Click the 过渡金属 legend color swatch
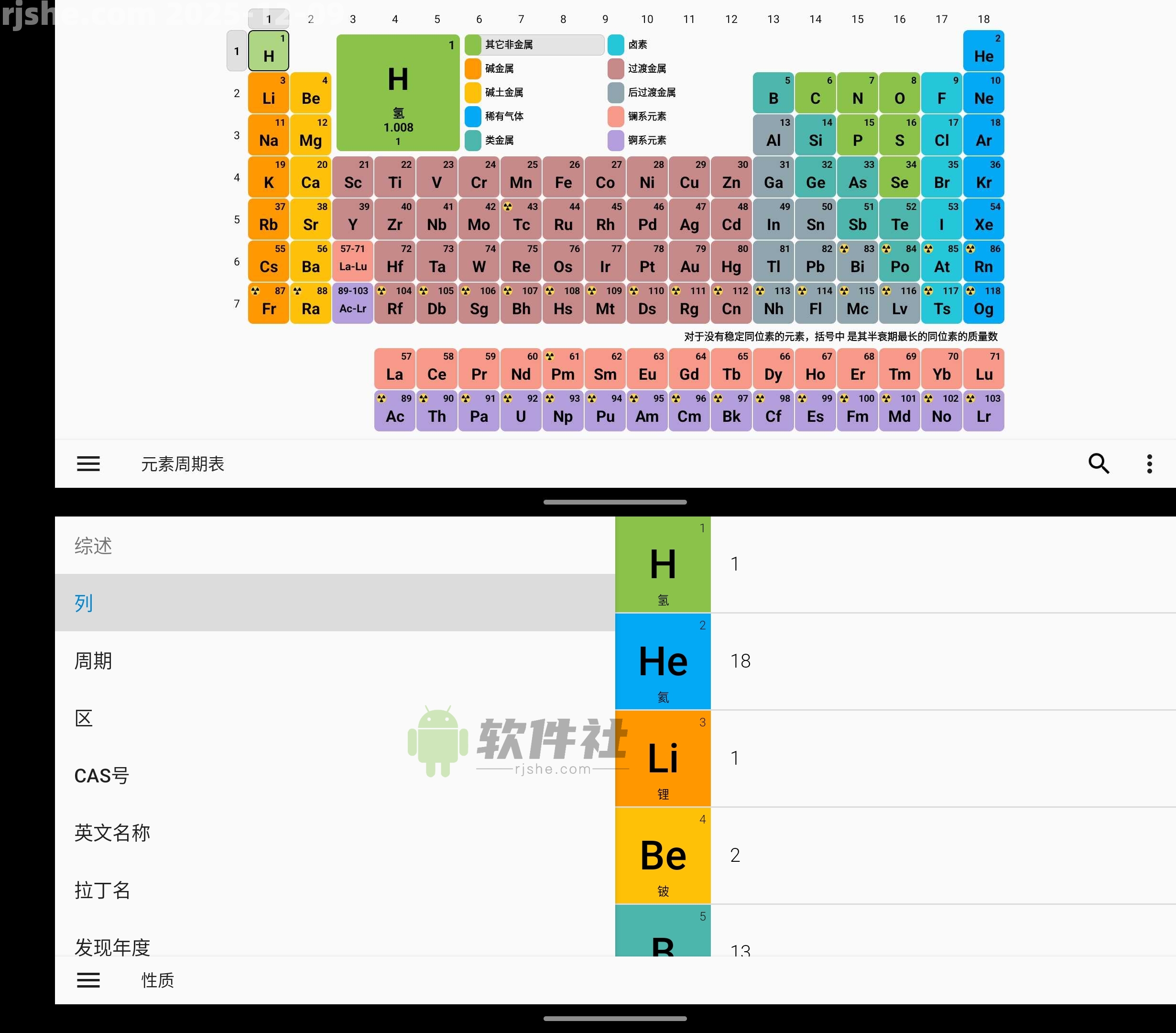The image size is (1176, 1033). click(615, 68)
